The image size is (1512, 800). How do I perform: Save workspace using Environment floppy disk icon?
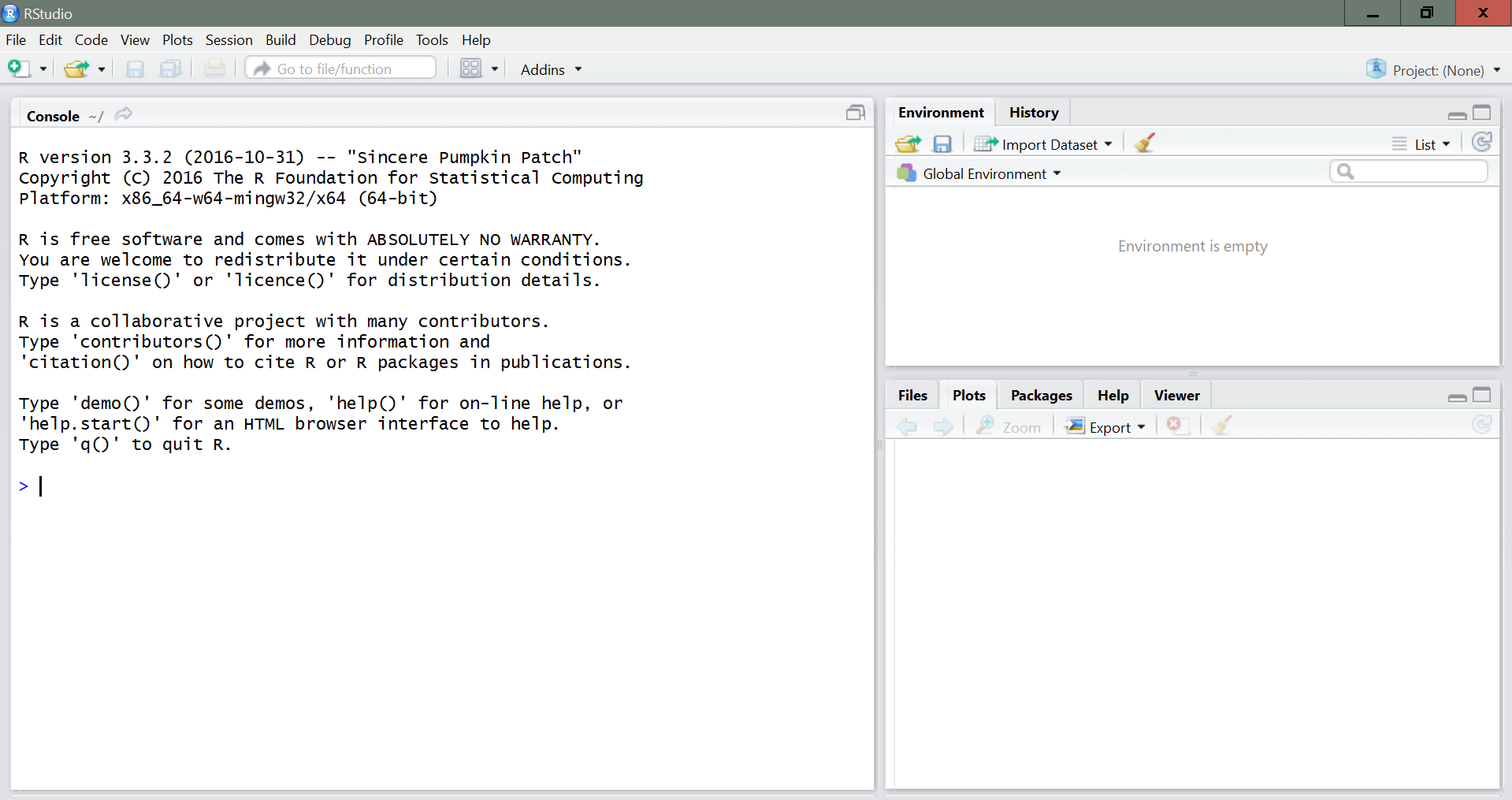click(x=942, y=143)
